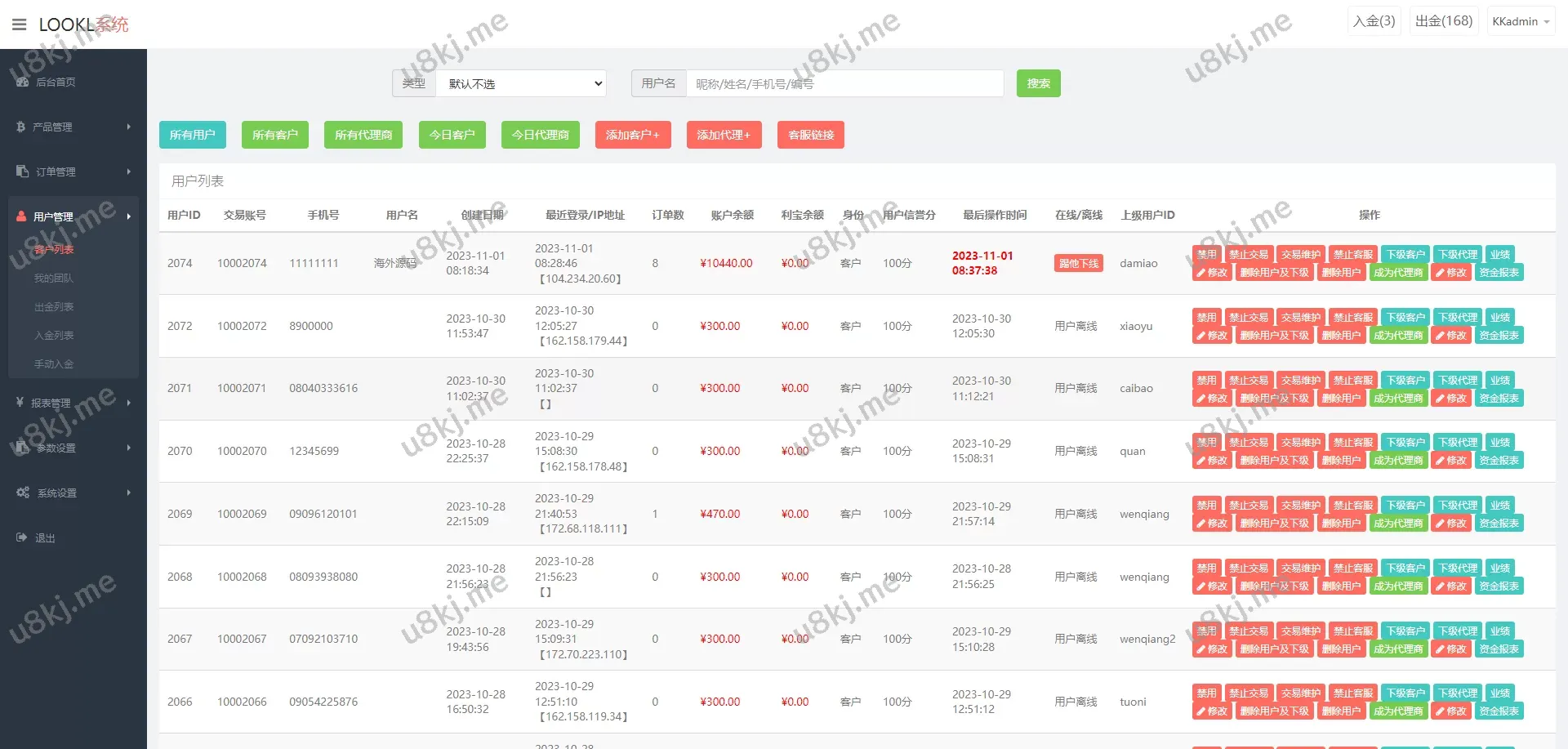Disable user 2072 with 禁用 button
The height and width of the screenshot is (749, 1568).
coord(1206,317)
